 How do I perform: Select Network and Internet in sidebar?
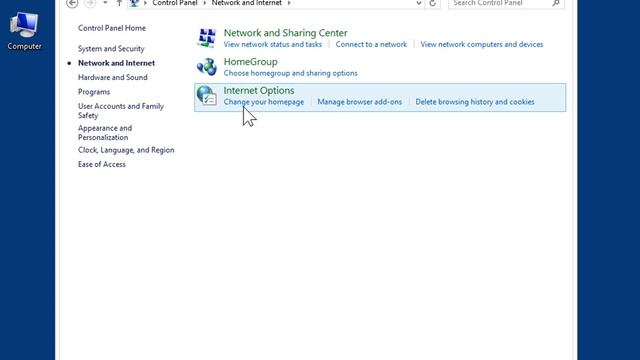116,63
